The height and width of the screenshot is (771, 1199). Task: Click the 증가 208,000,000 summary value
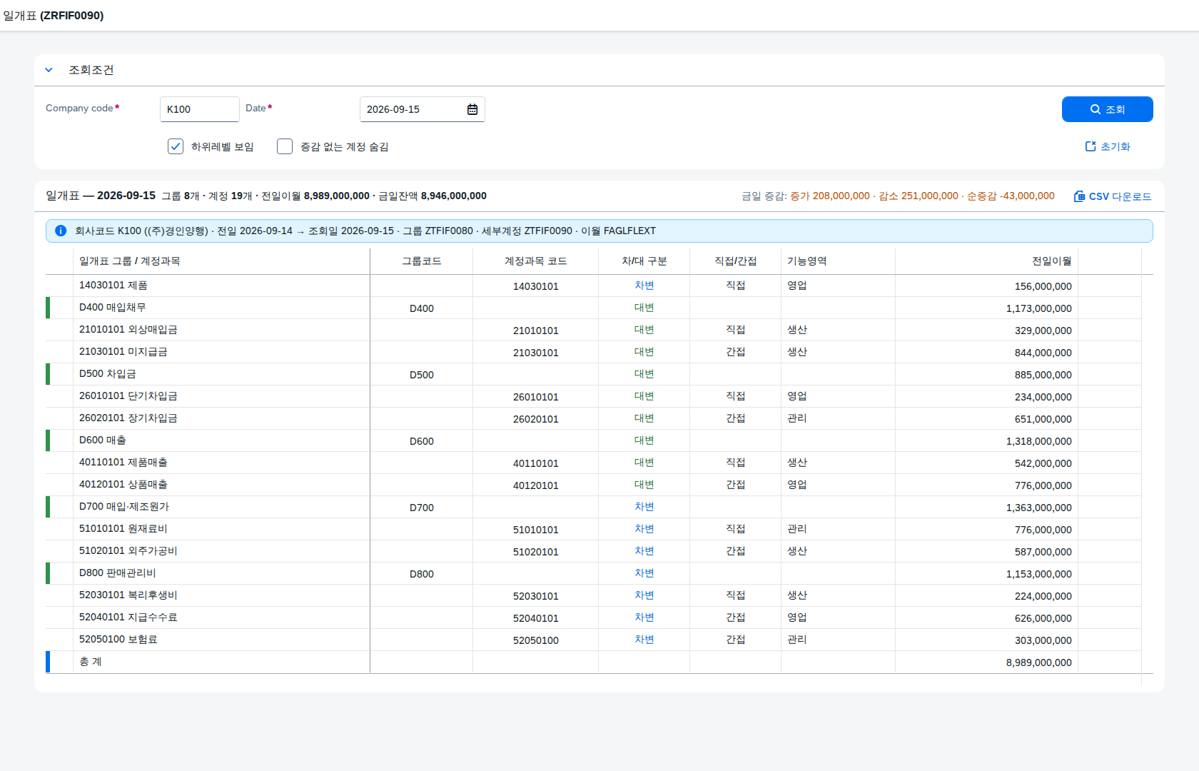point(830,196)
